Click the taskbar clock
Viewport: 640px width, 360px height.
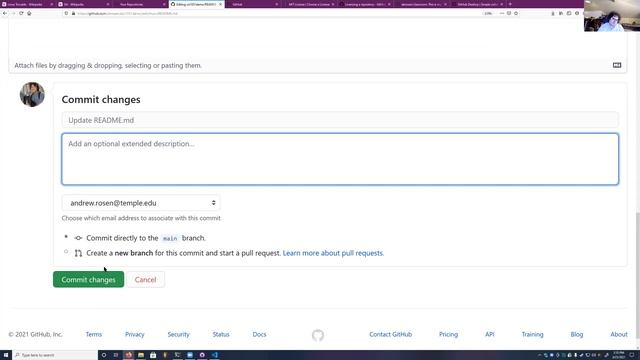(x=618, y=355)
